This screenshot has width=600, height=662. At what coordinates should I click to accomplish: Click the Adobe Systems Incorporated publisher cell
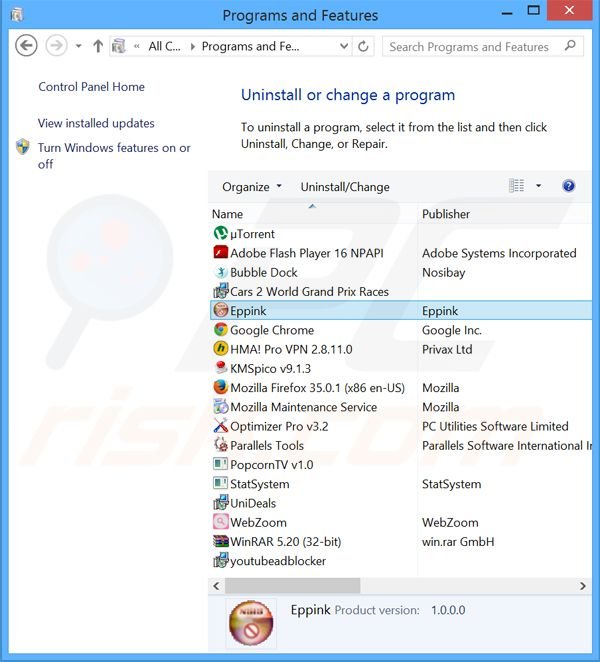[499, 253]
